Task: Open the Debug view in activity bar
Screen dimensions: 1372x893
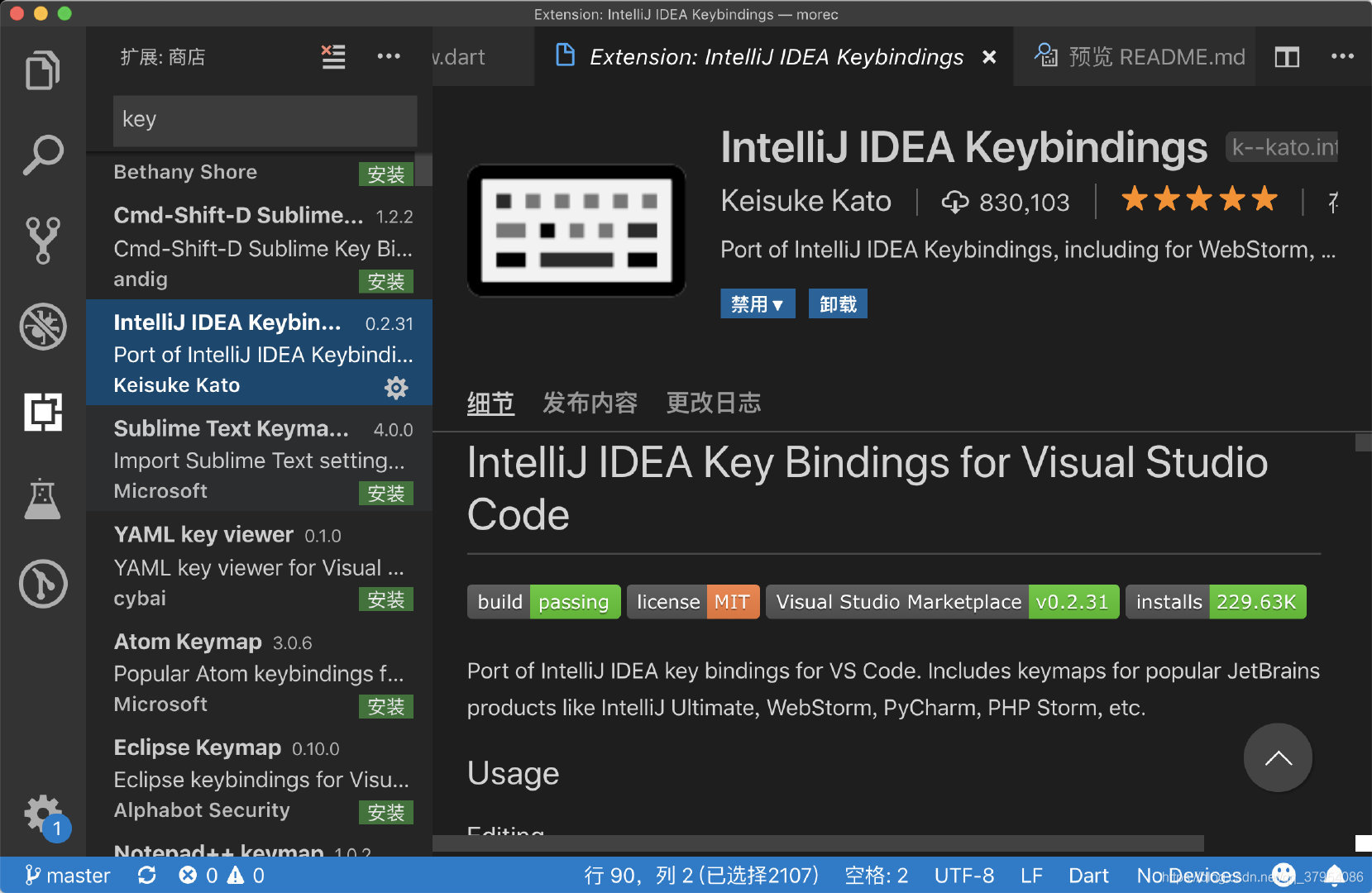Action: (x=43, y=327)
